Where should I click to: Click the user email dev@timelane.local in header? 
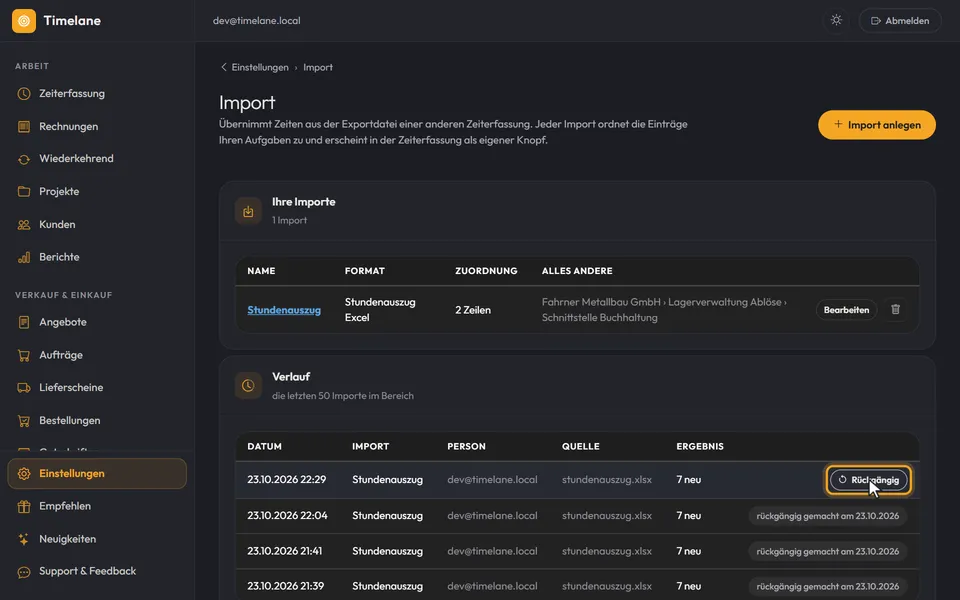(x=257, y=21)
